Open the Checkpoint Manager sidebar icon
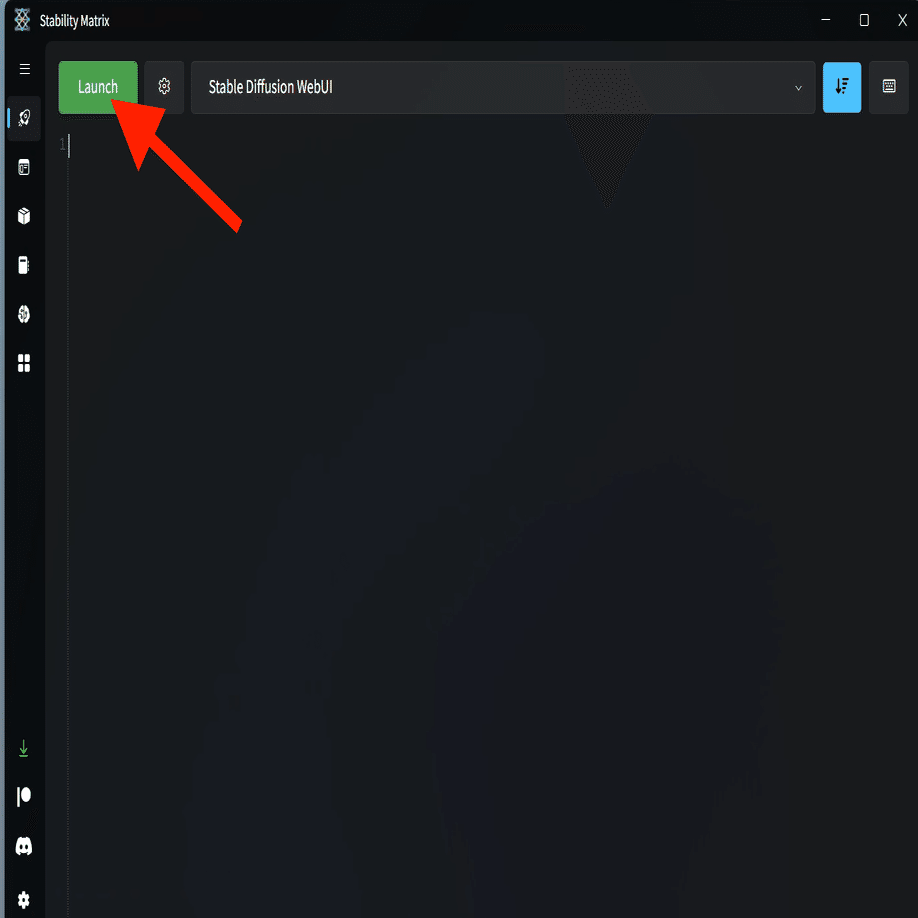Viewport: 918px width, 918px height. 24,265
